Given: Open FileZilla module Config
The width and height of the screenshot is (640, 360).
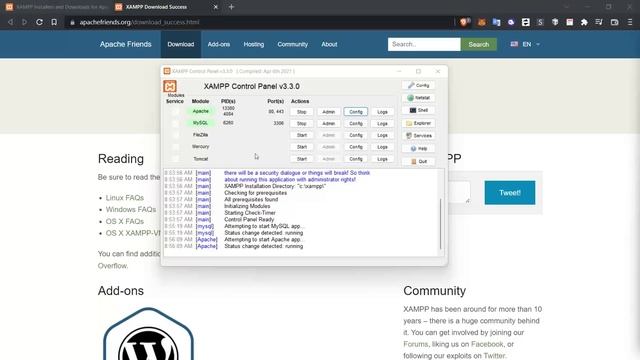Looking at the screenshot, I should click(x=356, y=135).
